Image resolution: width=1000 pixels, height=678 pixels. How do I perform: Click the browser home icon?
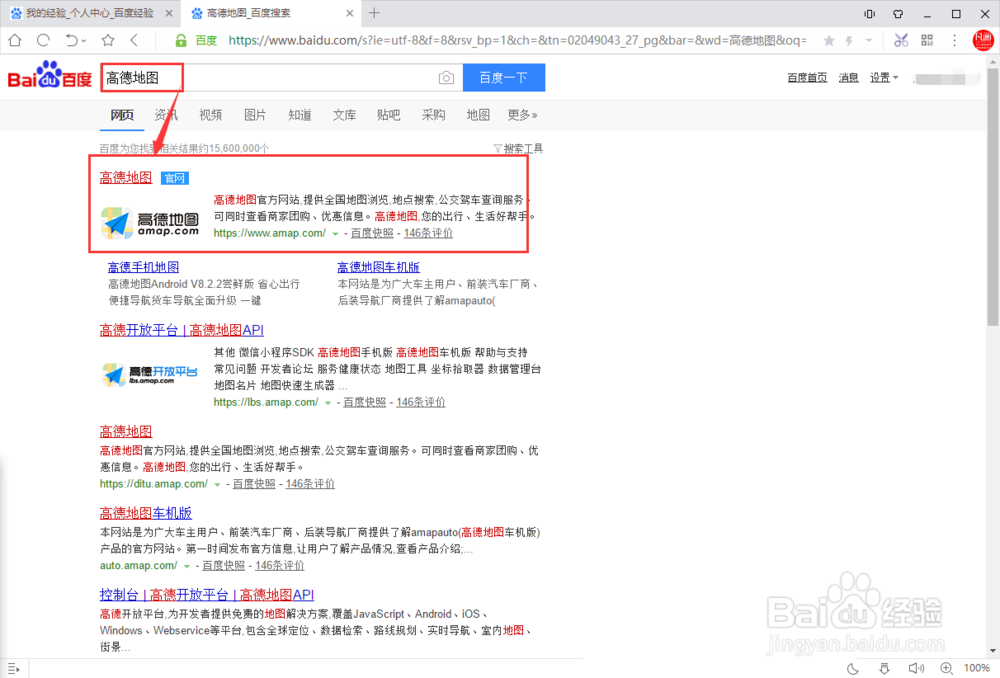click(x=15, y=41)
